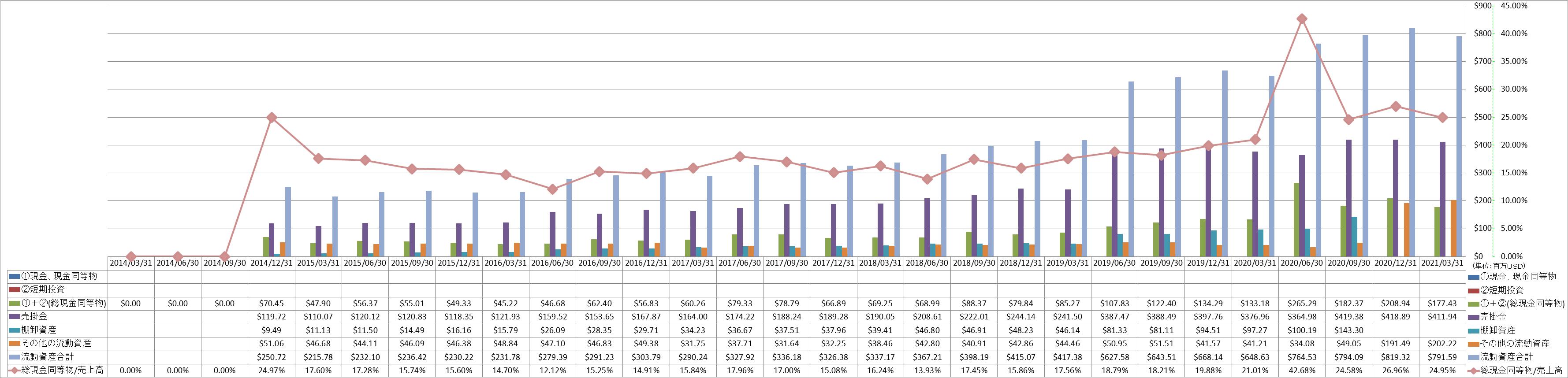
Task: Click the $819.32 current assets total cell
Action: 1395,357
